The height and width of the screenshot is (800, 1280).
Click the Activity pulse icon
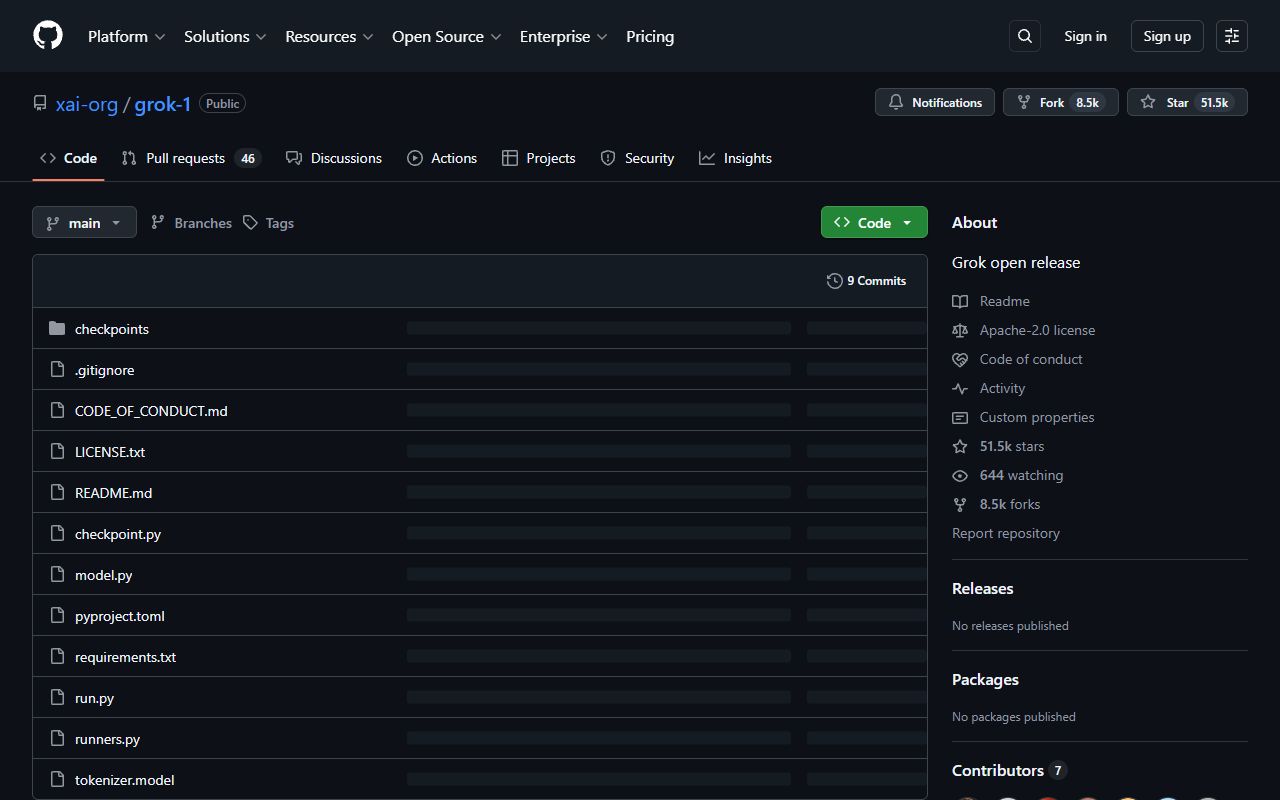pyautogui.click(x=960, y=388)
